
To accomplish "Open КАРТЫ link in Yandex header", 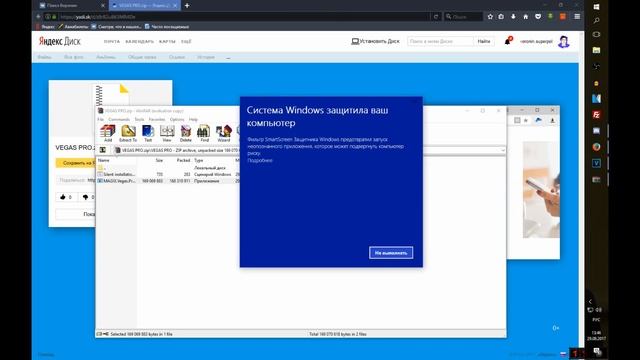I will coord(167,42).
